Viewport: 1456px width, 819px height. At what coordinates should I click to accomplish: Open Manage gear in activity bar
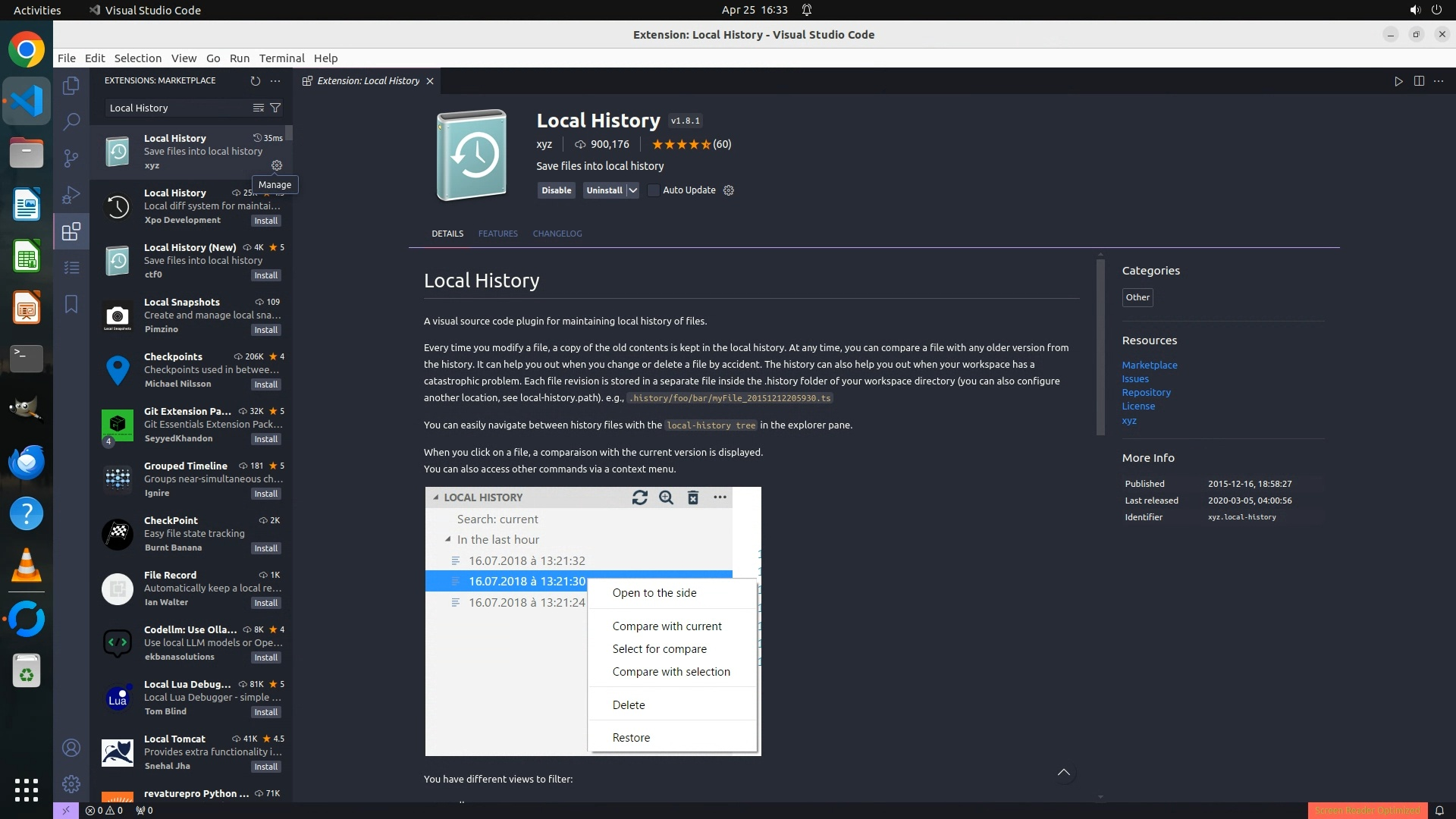(x=71, y=783)
